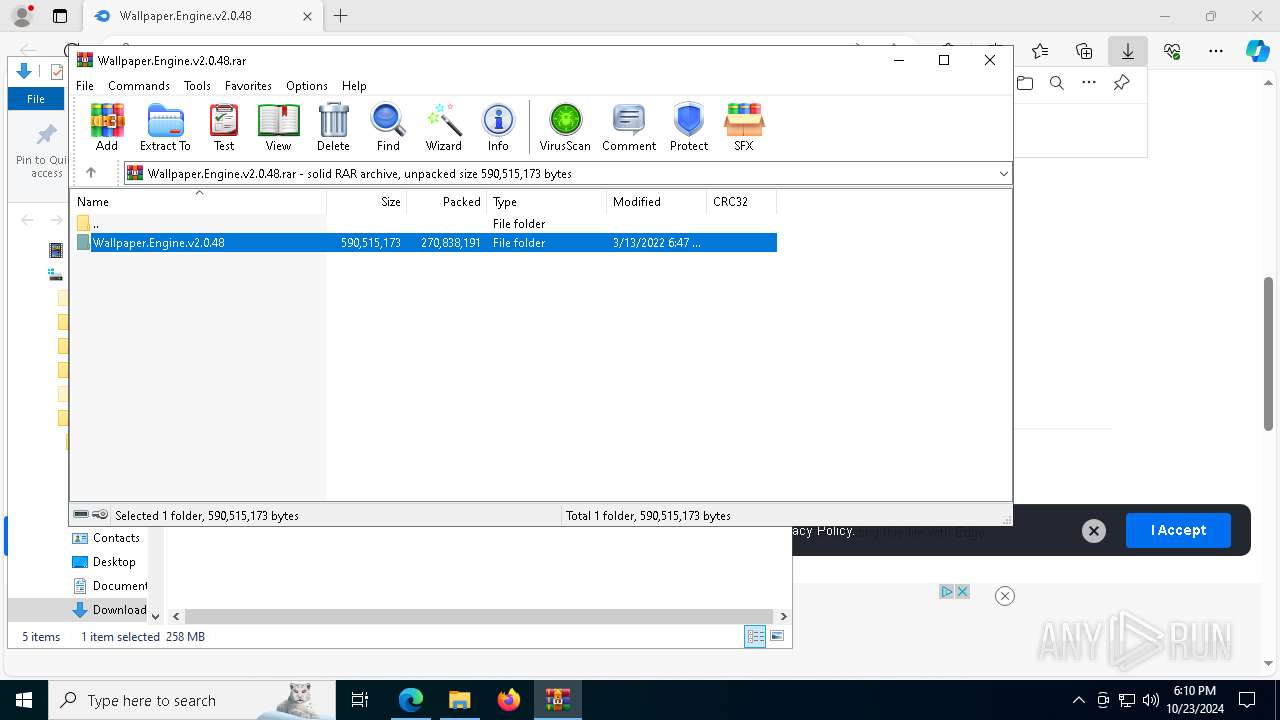Viewport: 1280px width, 720px height.
Task: Sort the list by Name column
Action: pyautogui.click(x=198, y=202)
